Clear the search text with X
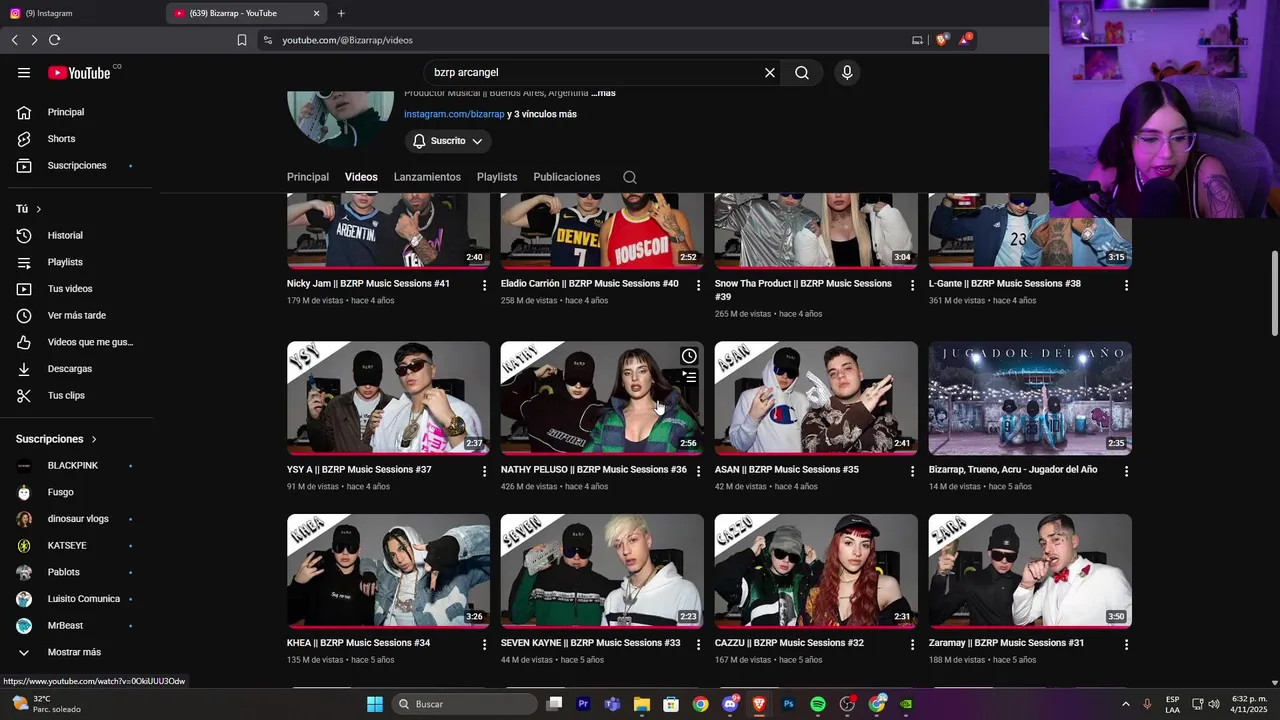 [x=770, y=72]
